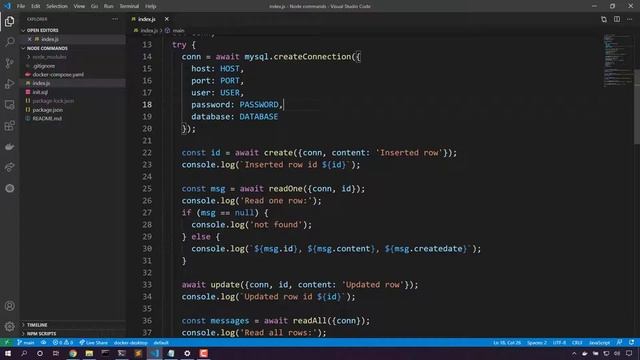Open the View menu

[x=79, y=6]
